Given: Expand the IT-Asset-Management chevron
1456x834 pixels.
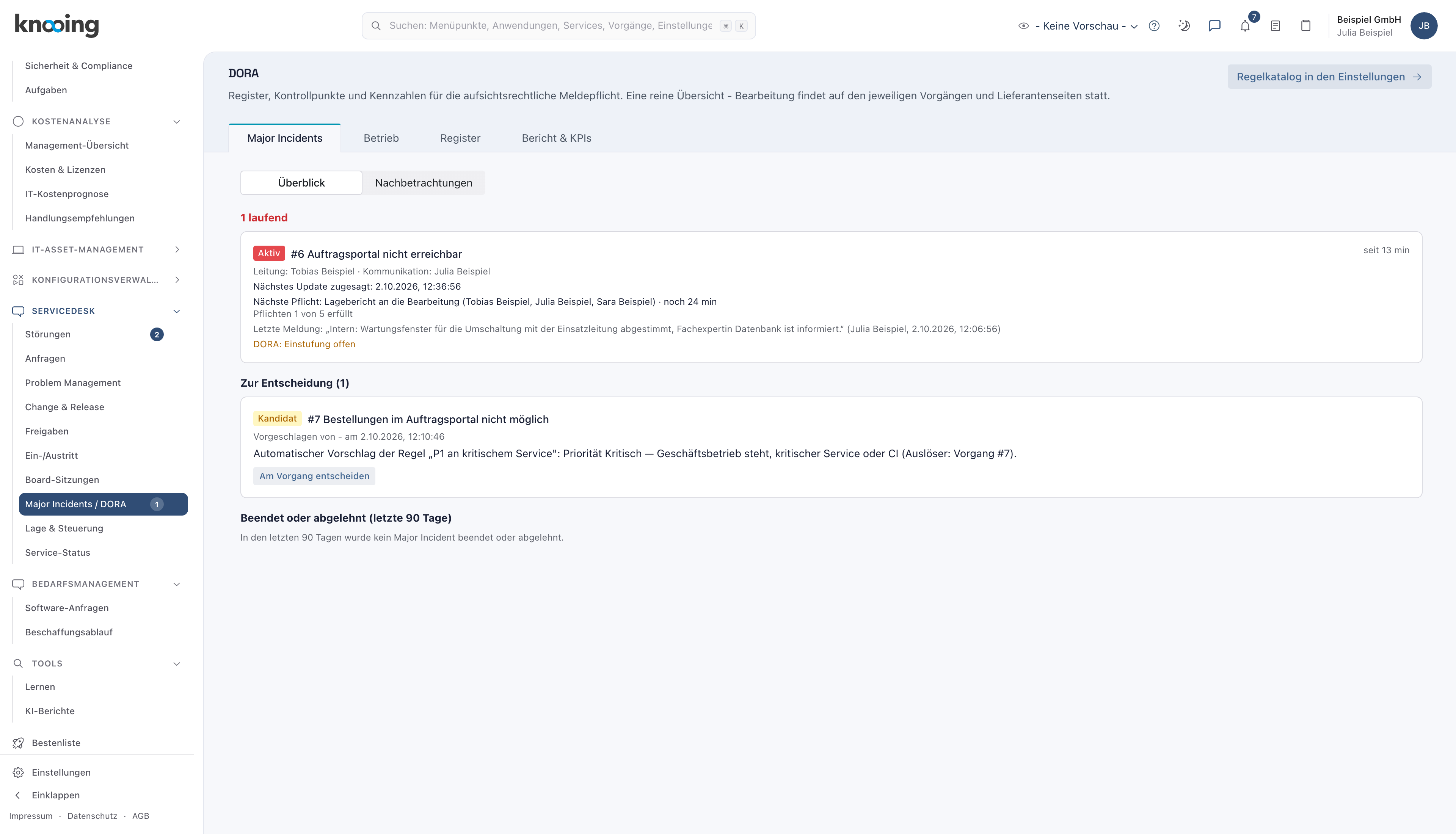Looking at the screenshot, I should [x=177, y=250].
